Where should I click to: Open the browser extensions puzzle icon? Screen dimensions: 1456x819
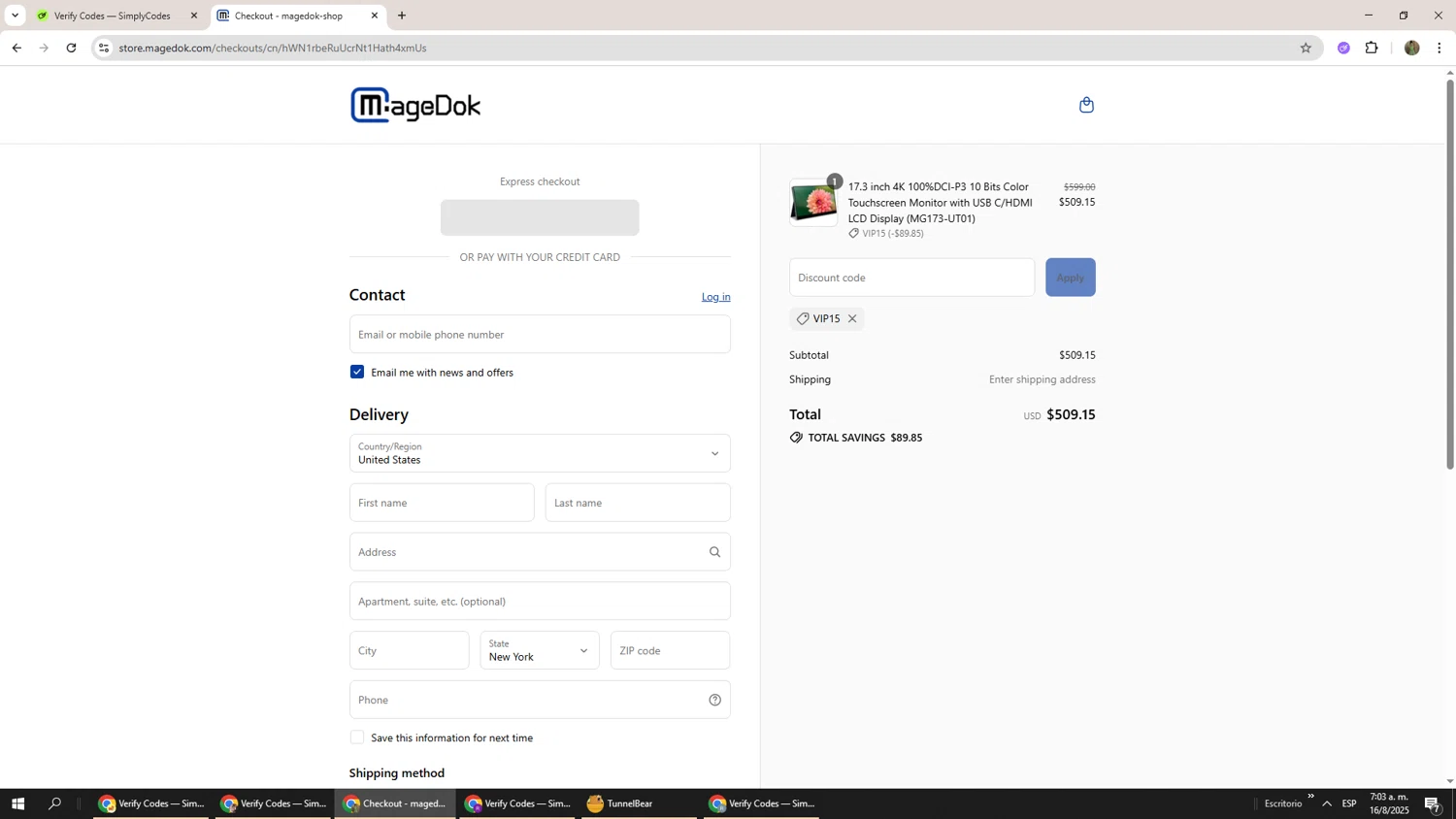[1372, 48]
